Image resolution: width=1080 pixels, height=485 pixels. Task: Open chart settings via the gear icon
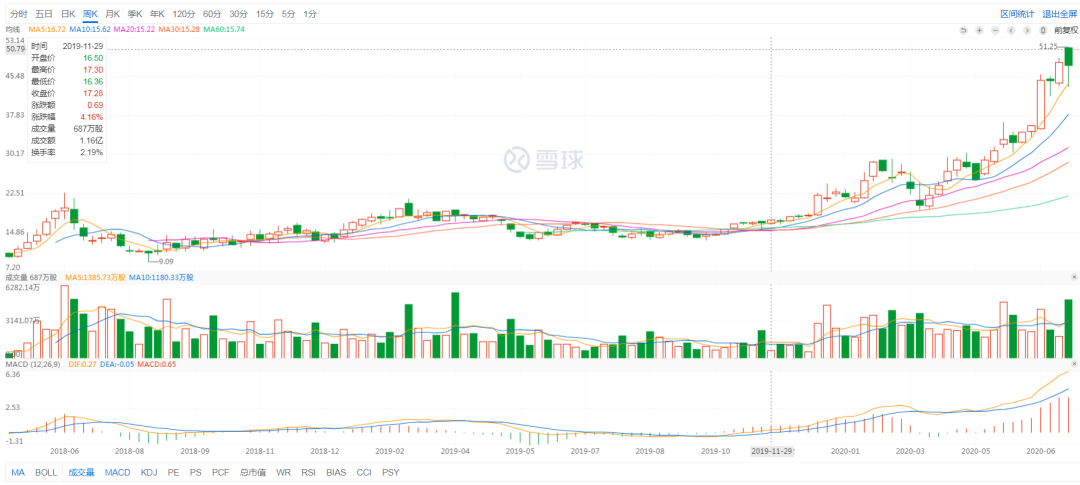pyautogui.click(x=1043, y=31)
